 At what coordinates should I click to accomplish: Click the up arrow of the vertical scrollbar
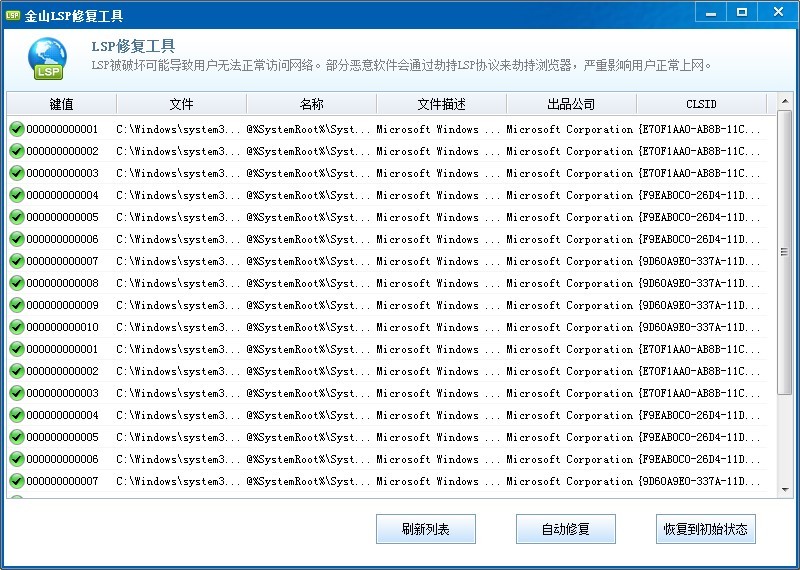(x=785, y=101)
